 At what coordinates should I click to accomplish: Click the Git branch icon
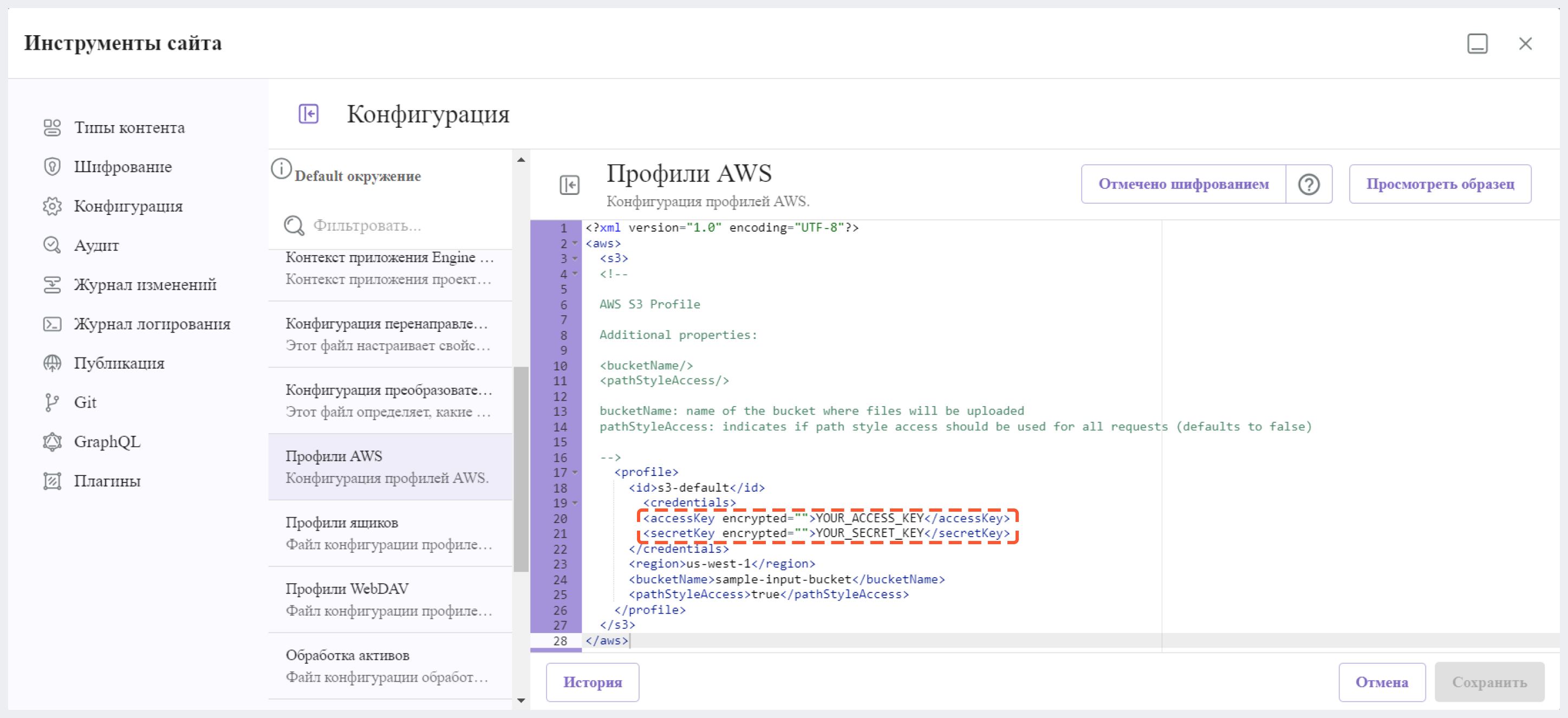point(53,402)
